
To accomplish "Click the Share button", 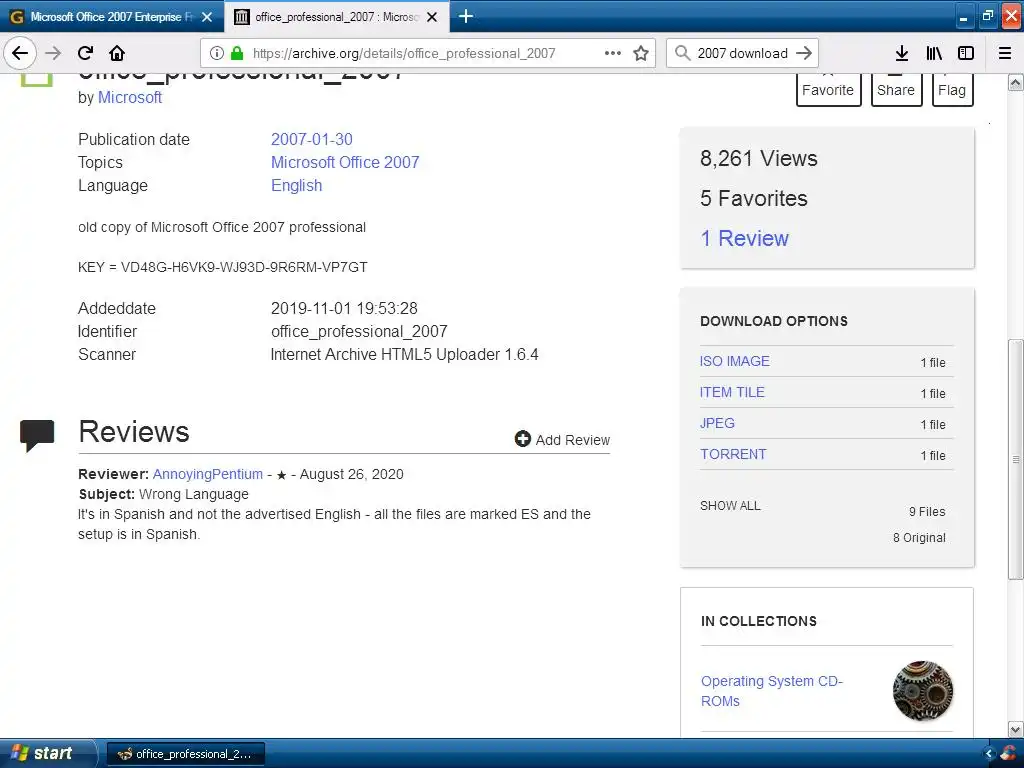I will [896, 89].
